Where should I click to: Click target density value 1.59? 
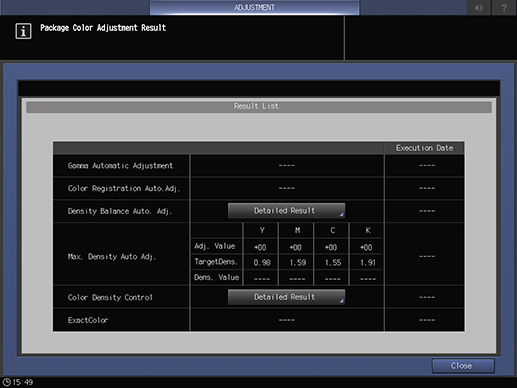coord(297,263)
